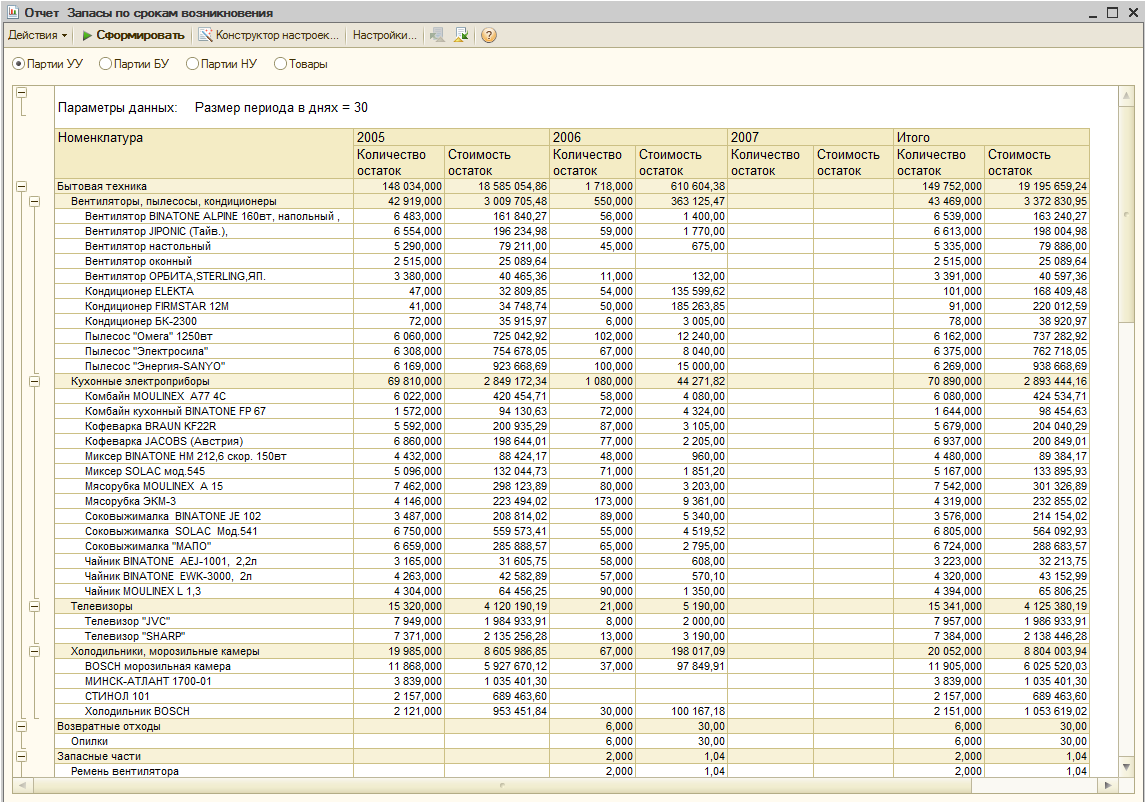
Task: Click the greyed-out save settings icon
Action: point(437,35)
